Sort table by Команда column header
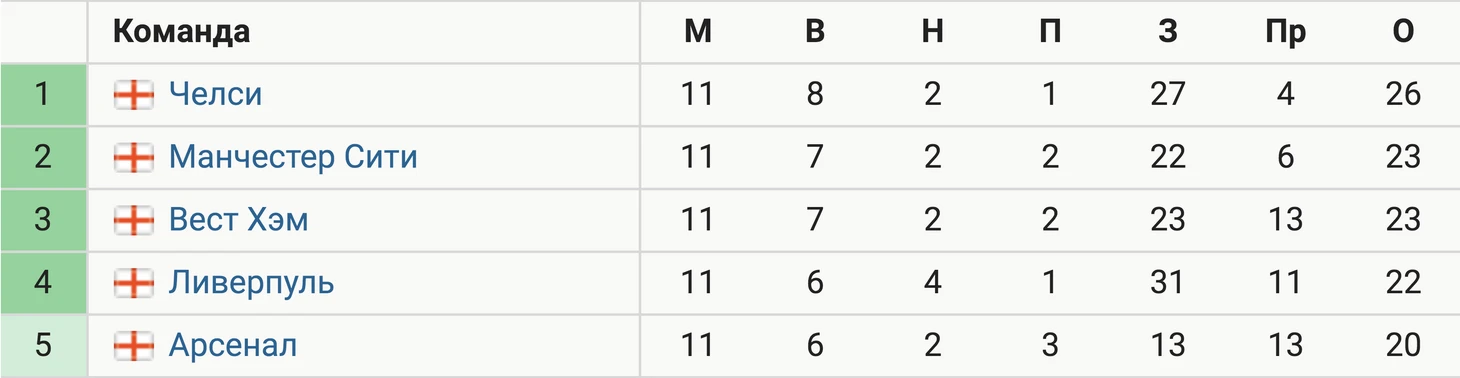Viewport: 1460px width, 378px height. (181, 32)
